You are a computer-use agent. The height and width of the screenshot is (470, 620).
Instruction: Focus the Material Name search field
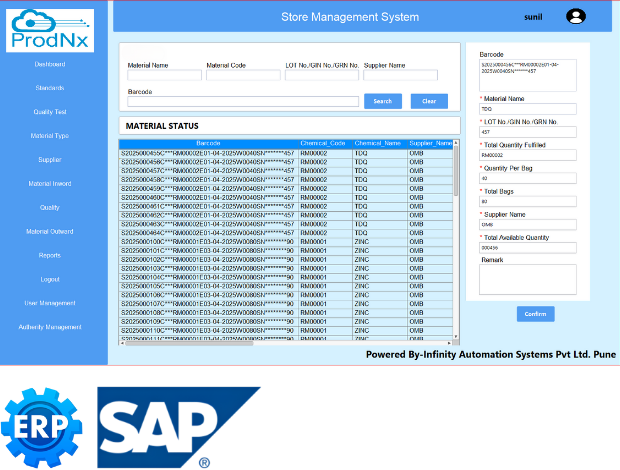point(163,76)
